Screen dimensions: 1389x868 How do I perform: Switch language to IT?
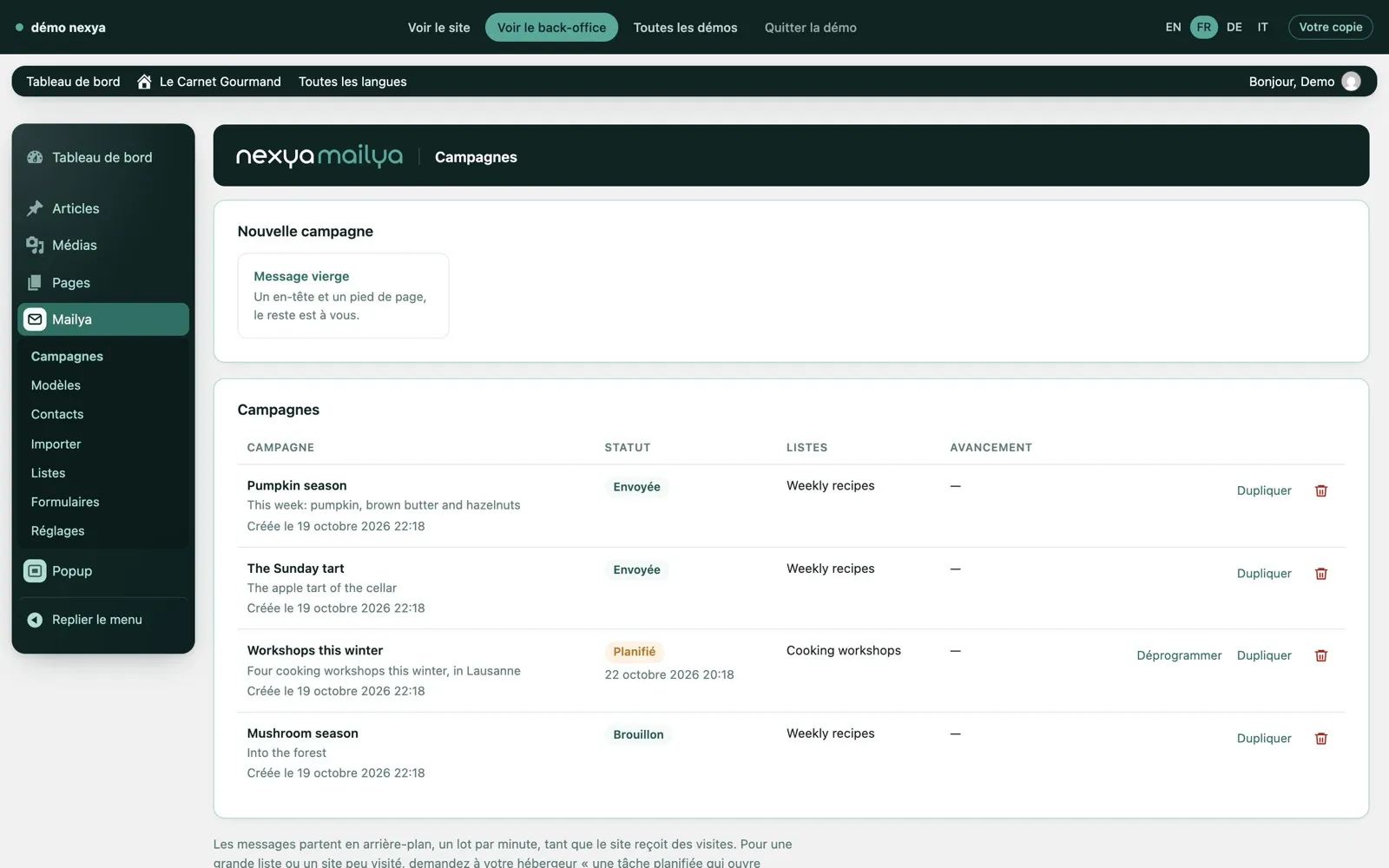click(1262, 27)
